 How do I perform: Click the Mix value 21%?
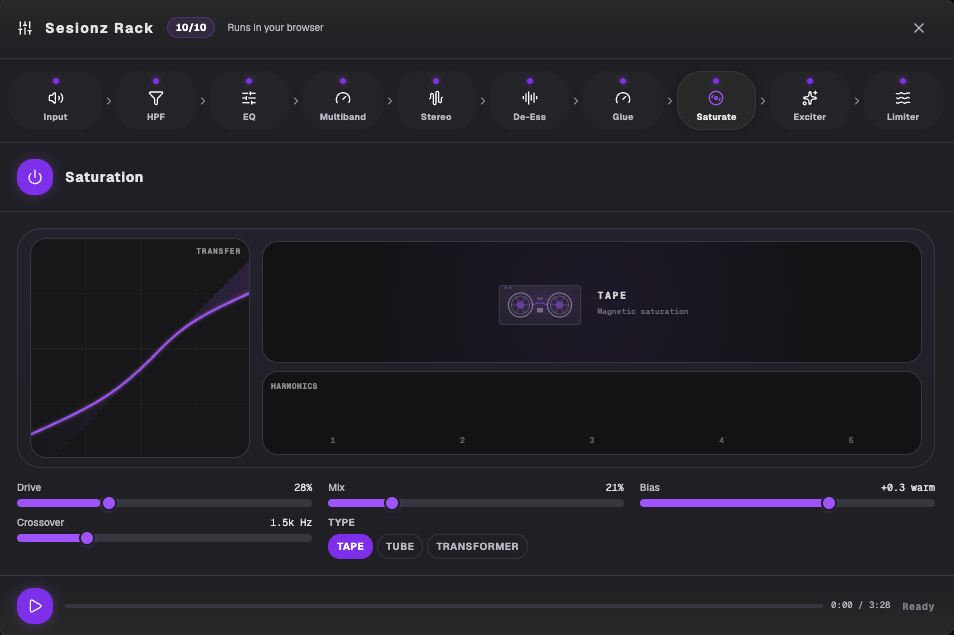click(615, 488)
